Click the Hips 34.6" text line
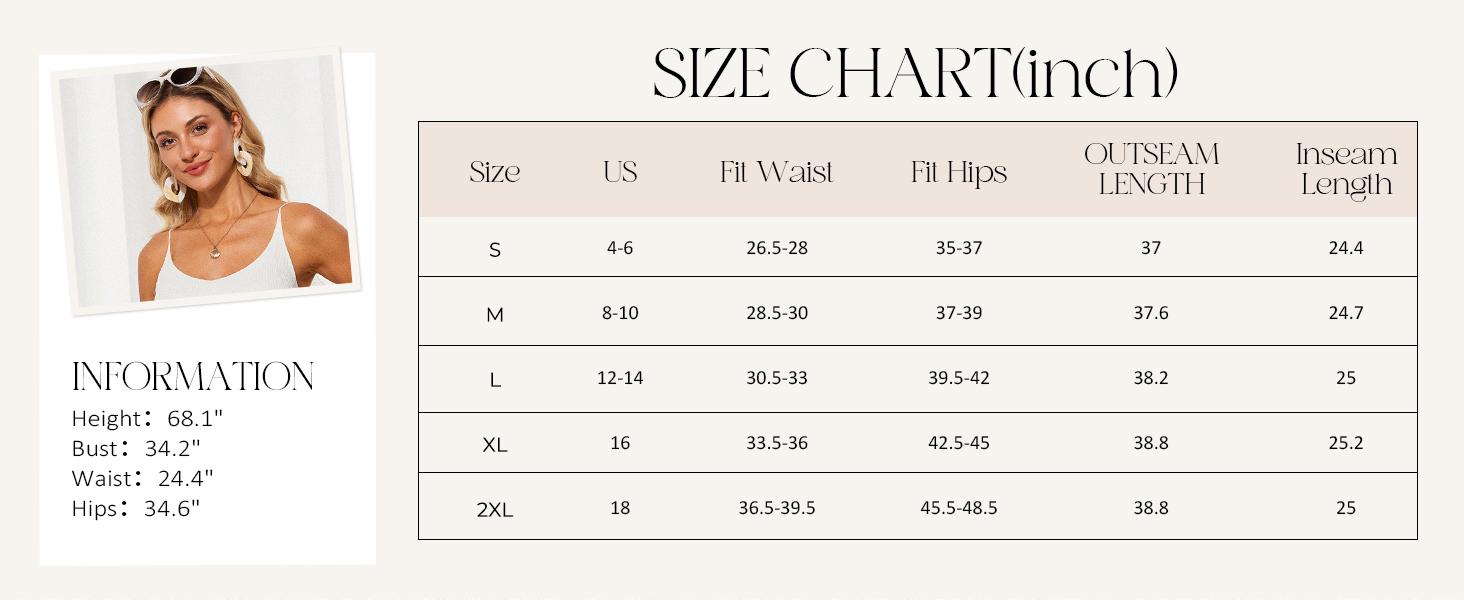This screenshot has width=1464, height=600. coord(136,508)
